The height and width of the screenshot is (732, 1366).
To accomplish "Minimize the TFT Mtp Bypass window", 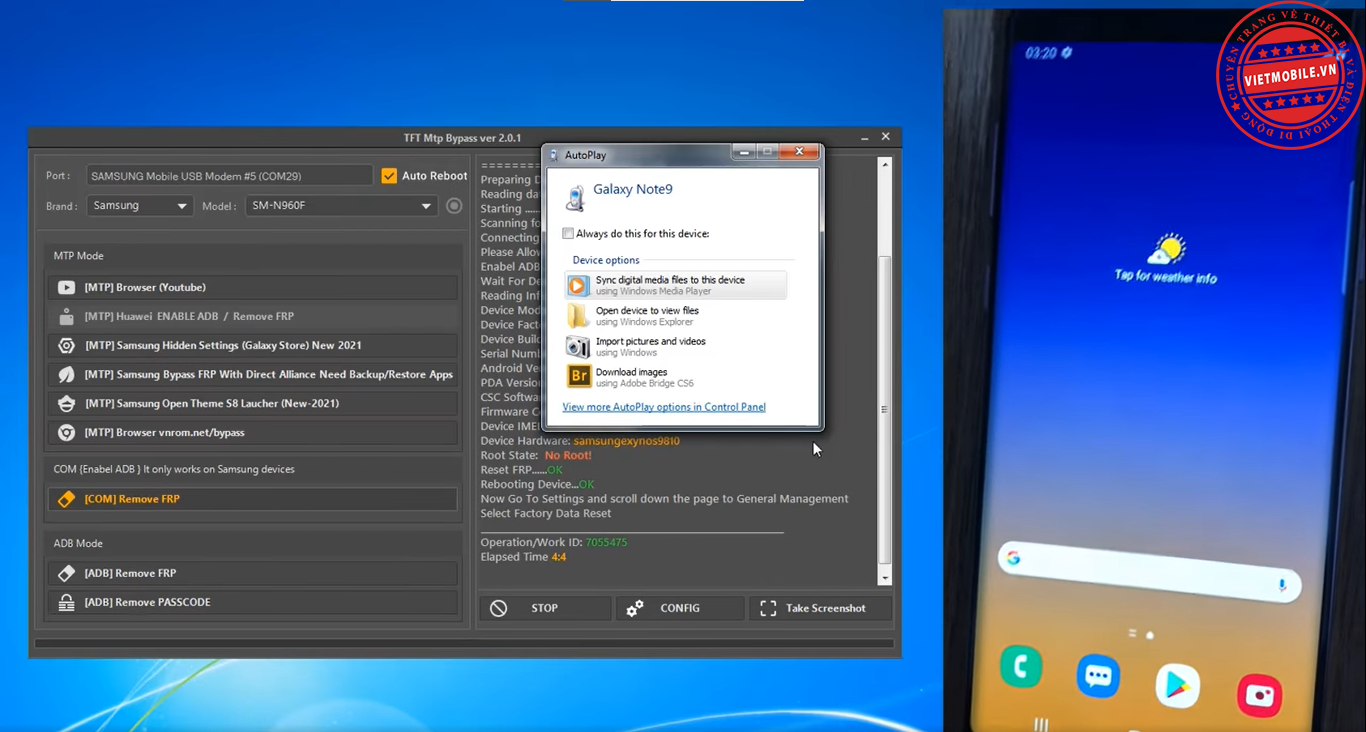I will [864, 137].
